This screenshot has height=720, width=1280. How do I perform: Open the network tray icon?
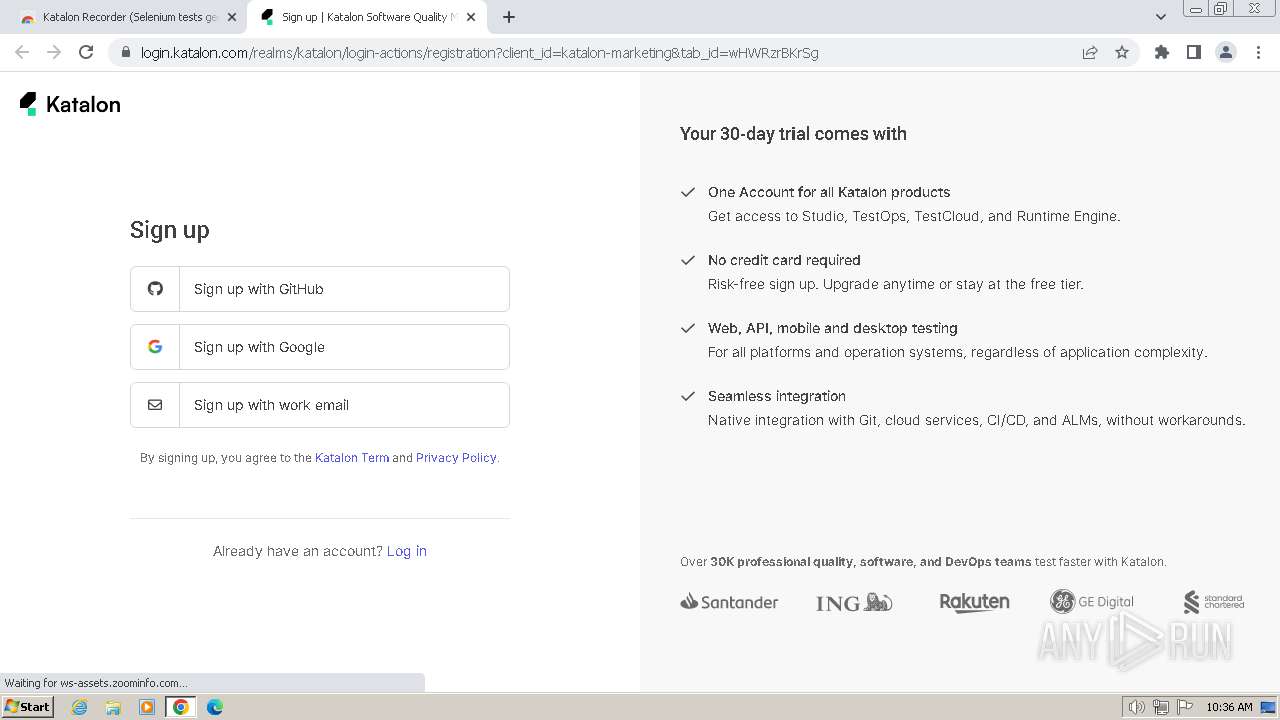1161,707
